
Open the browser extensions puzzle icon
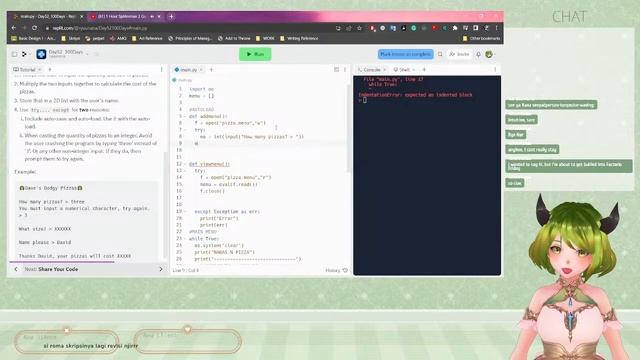(x=455, y=28)
